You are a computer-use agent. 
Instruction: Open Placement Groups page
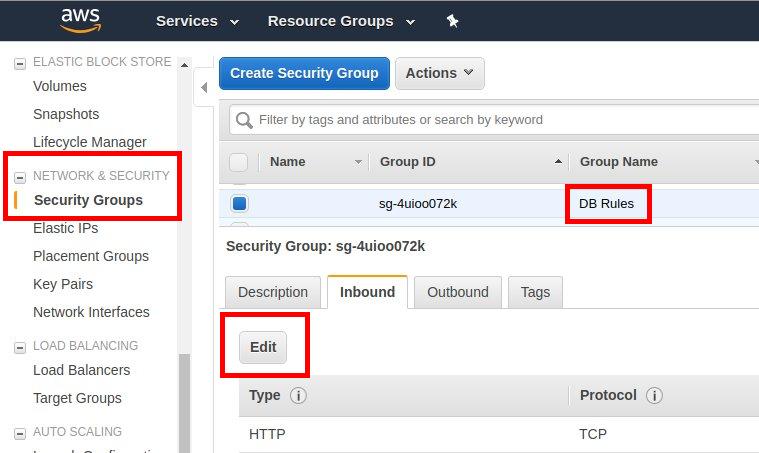[x=91, y=256]
